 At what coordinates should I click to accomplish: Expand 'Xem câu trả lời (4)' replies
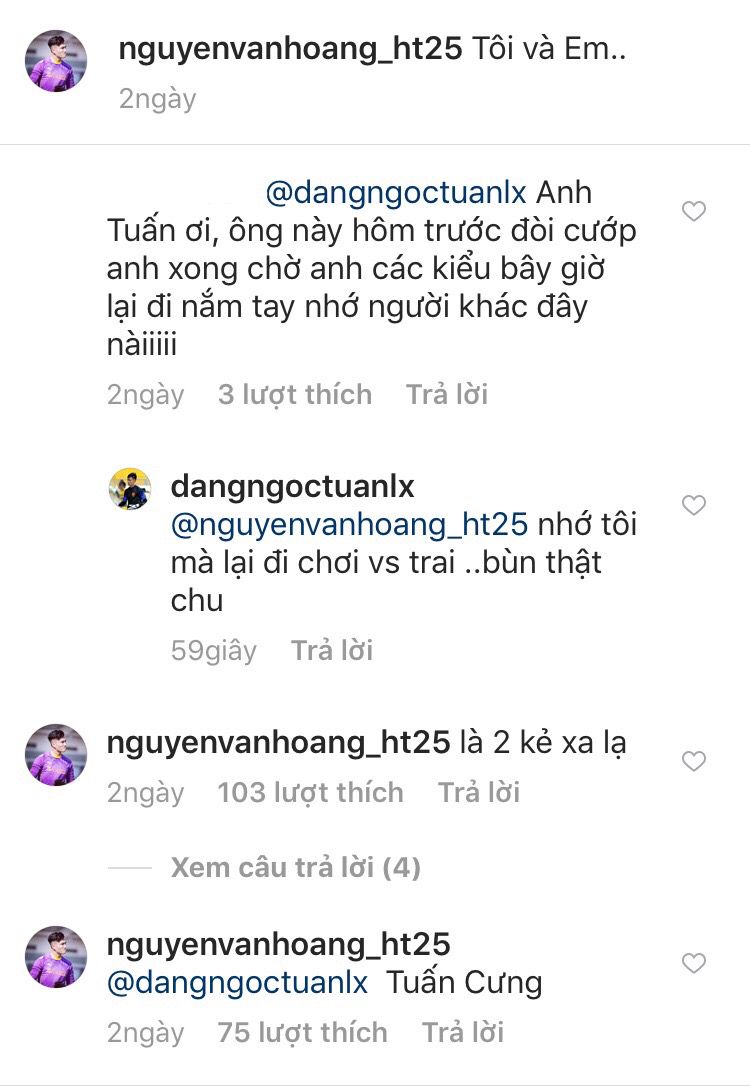point(295,867)
